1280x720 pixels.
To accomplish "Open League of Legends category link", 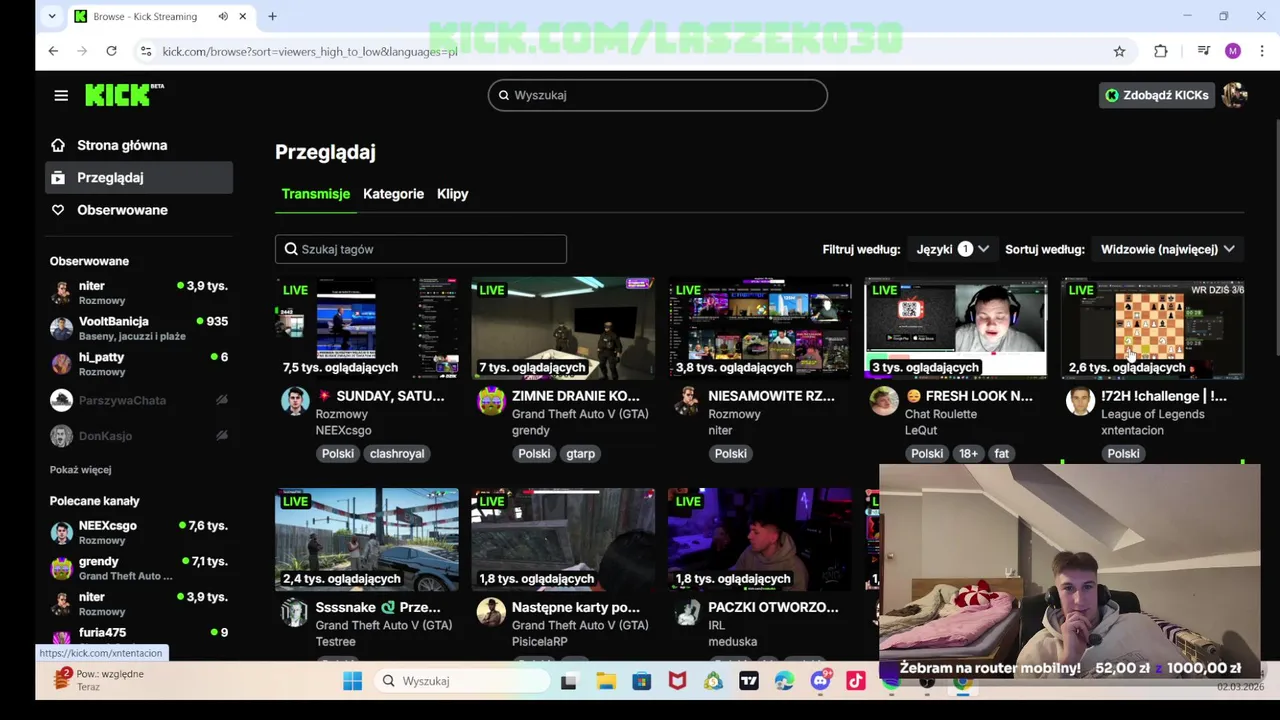I will click(1153, 414).
